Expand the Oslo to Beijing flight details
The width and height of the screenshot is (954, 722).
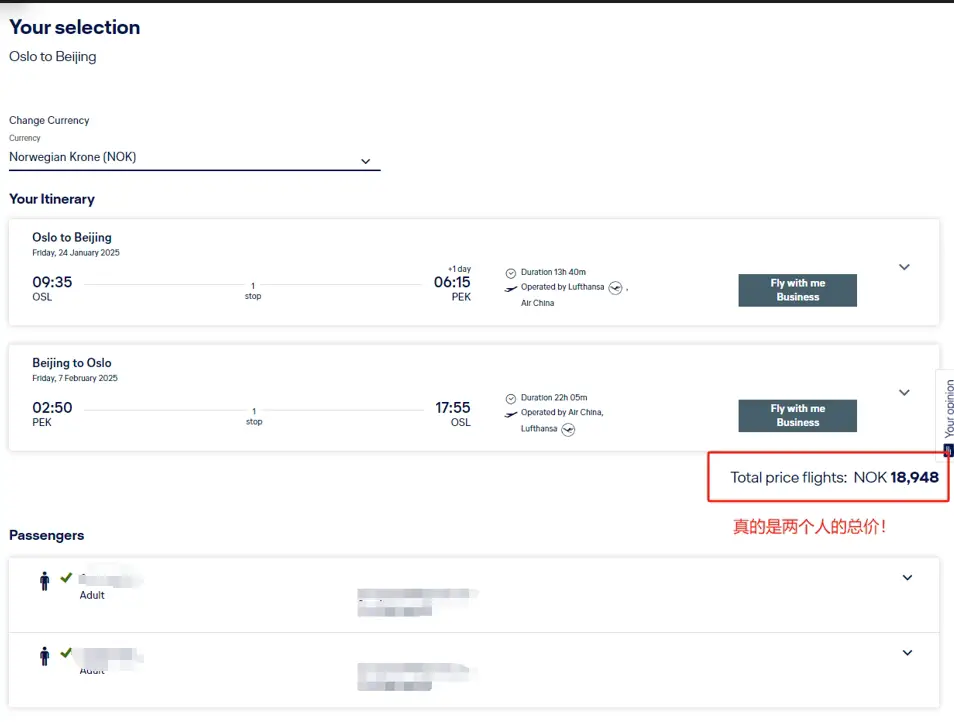pos(904,267)
